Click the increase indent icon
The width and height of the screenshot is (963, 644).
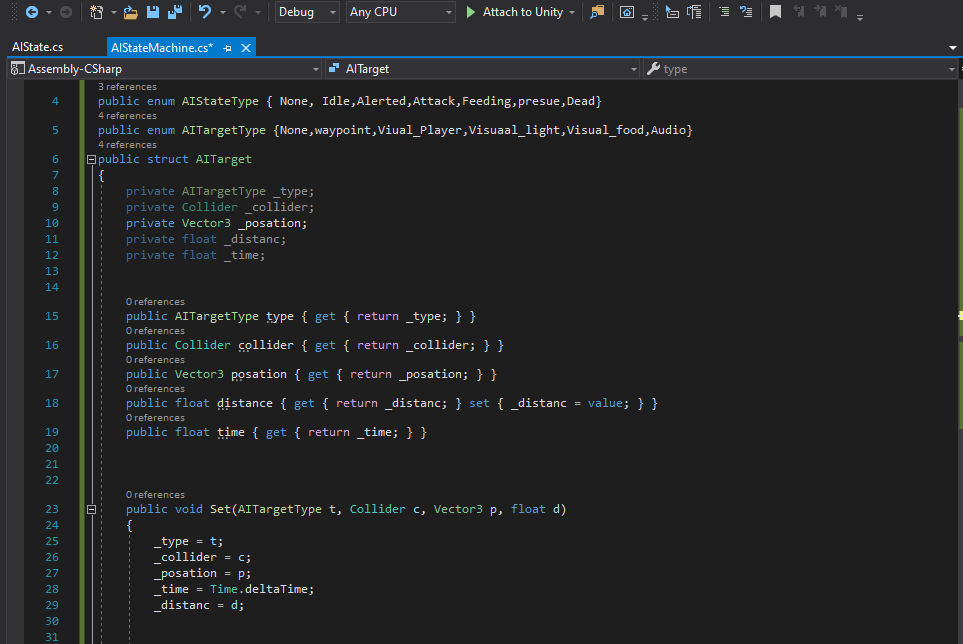tap(694, 12)
